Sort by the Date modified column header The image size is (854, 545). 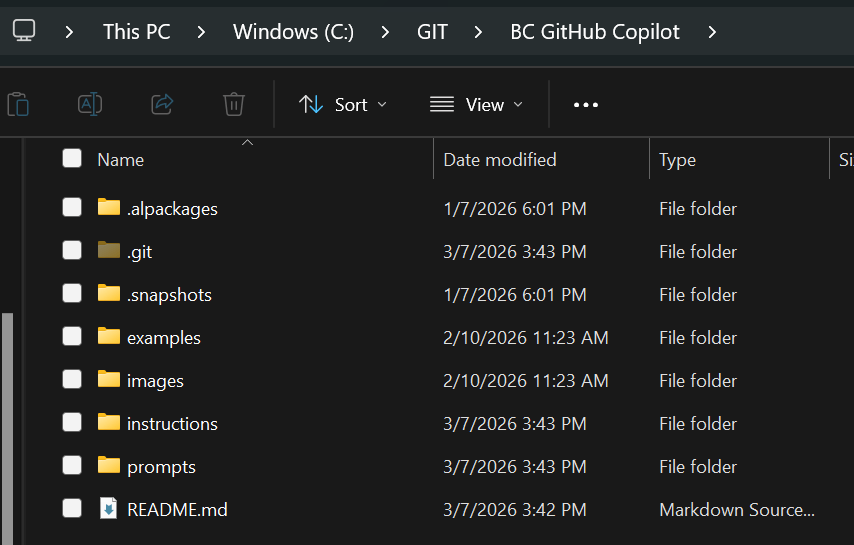click(x=500, y=160)
